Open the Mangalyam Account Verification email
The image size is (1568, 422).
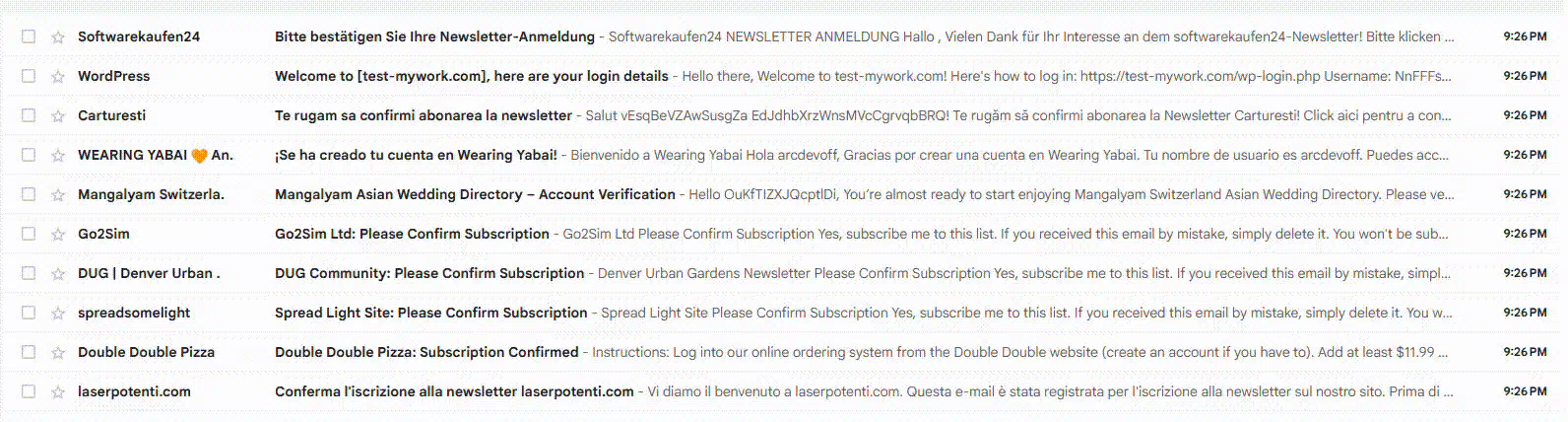[x=475, y=194]
